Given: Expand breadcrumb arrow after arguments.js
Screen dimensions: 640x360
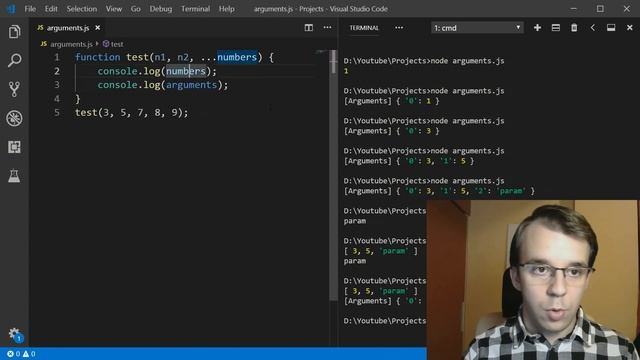Looking at the screenshot, I should pyautogui.click(x=97, y=44).
